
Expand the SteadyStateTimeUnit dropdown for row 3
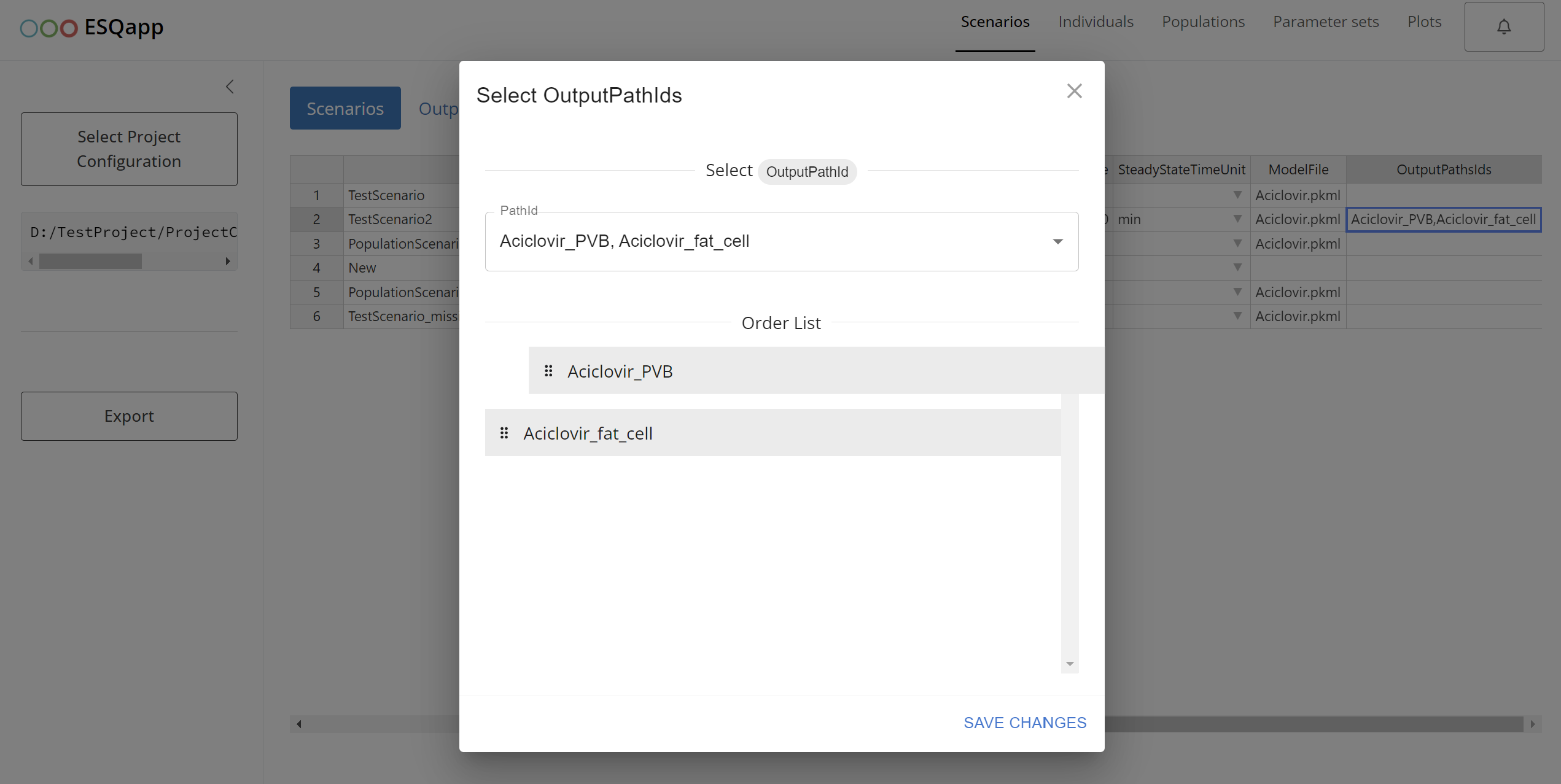1238,243
